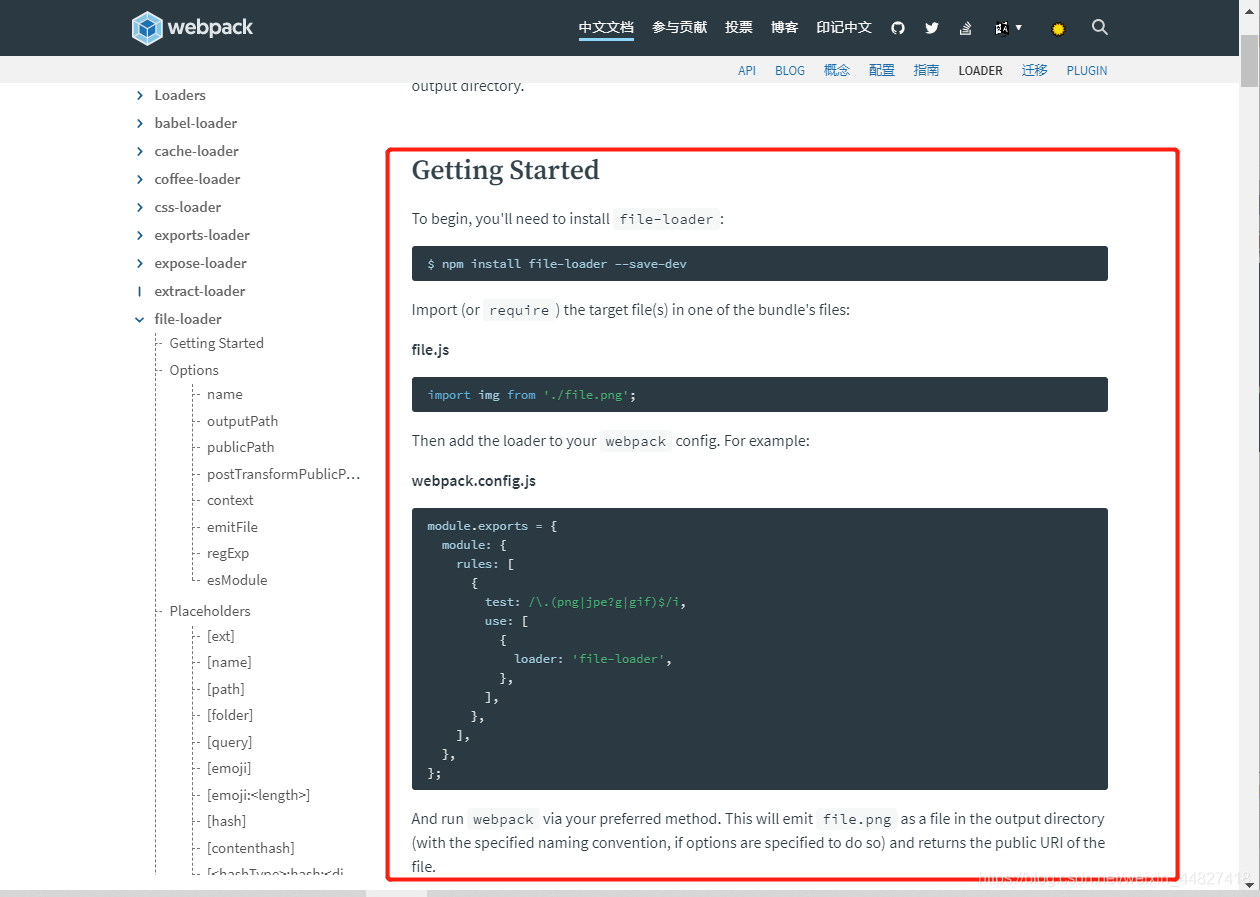This screenshot has height=897, width=1260.
Task: Jump to [hash] placeholder
Action: [227, 821]
